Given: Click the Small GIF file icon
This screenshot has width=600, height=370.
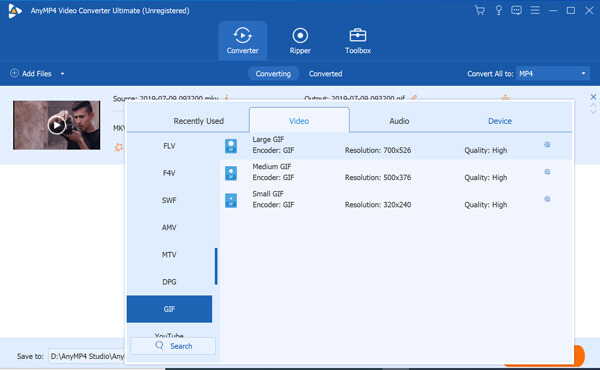Looking at the screenshot, I should click(x=231, y=200).
